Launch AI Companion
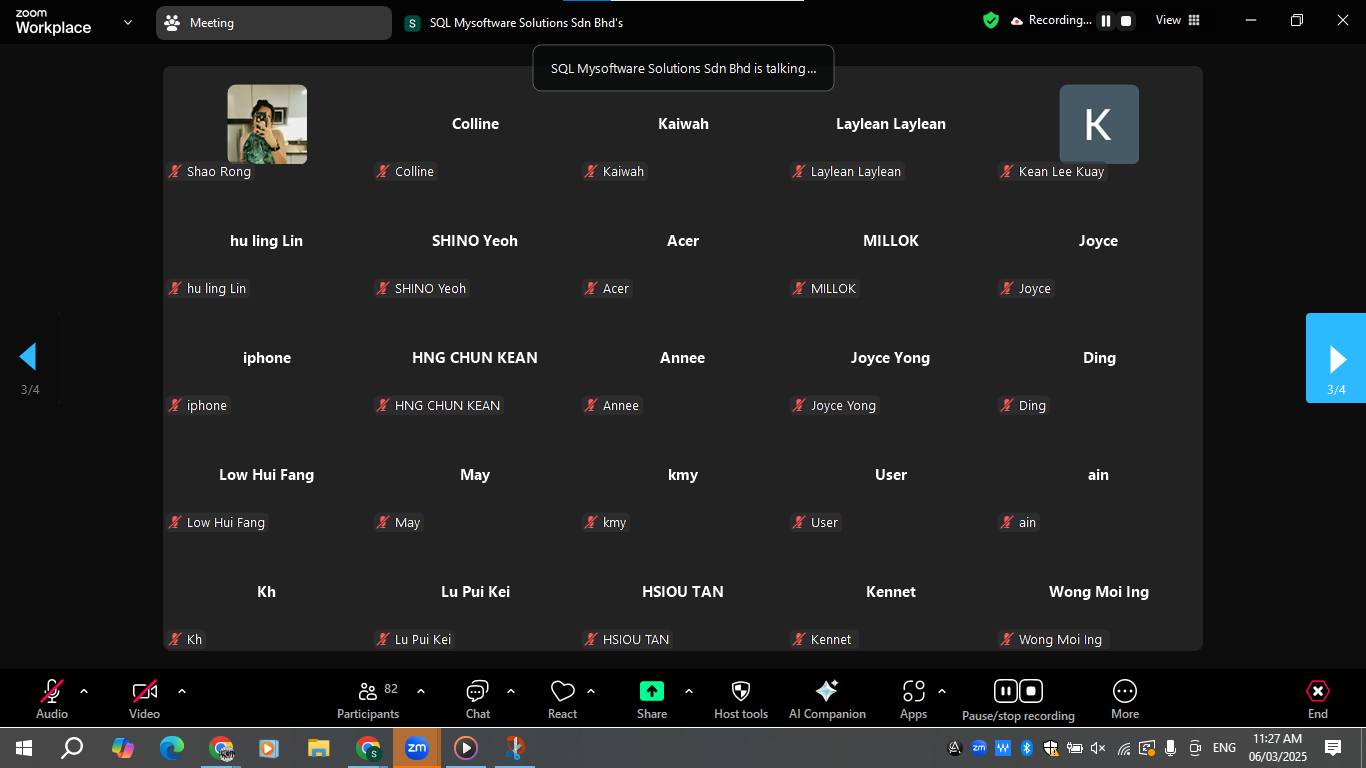1366x768 pixels. (827, 699)
